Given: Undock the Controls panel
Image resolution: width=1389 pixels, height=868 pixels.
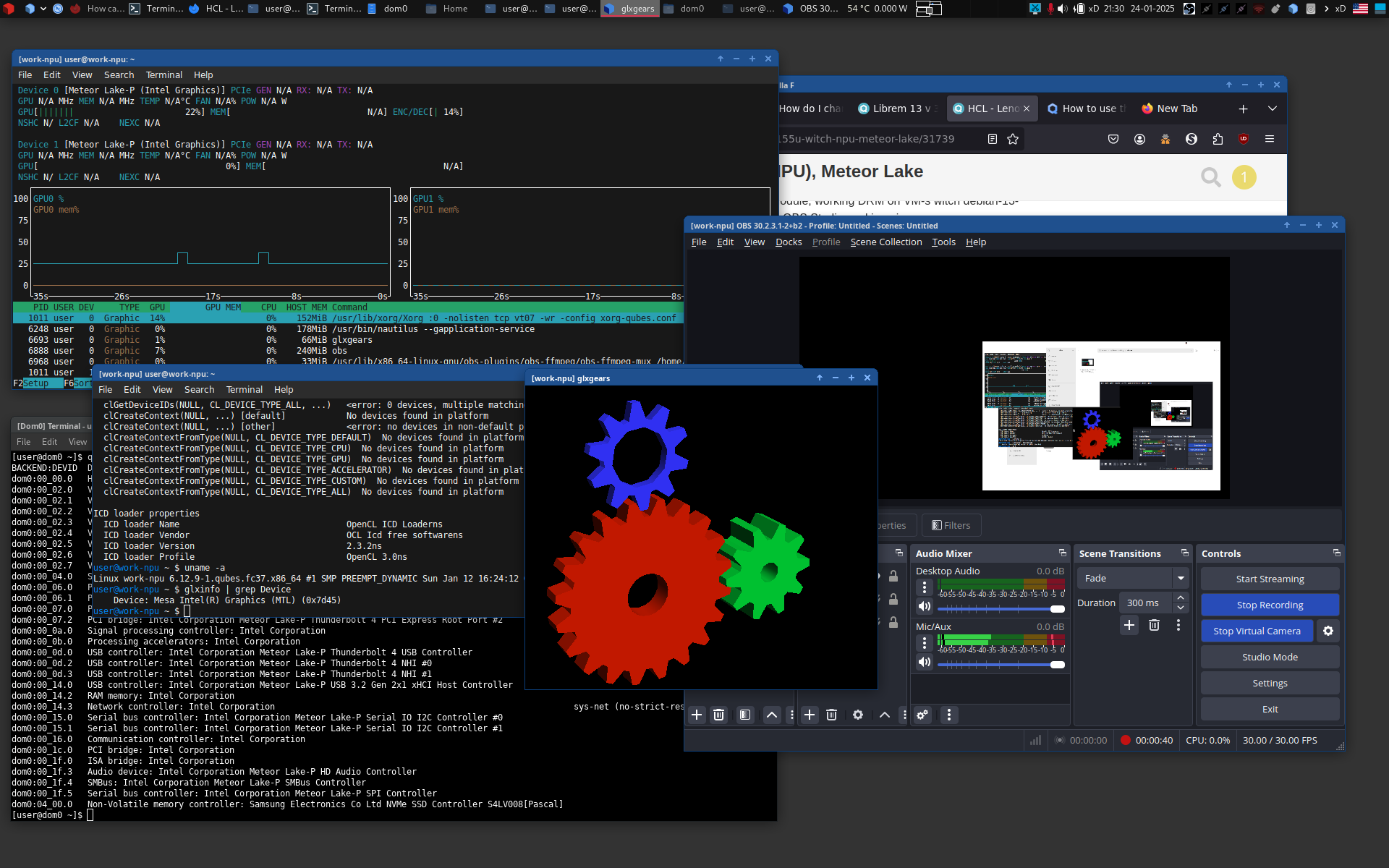Looking at the screenshot, I should [x=1336, y=553].
